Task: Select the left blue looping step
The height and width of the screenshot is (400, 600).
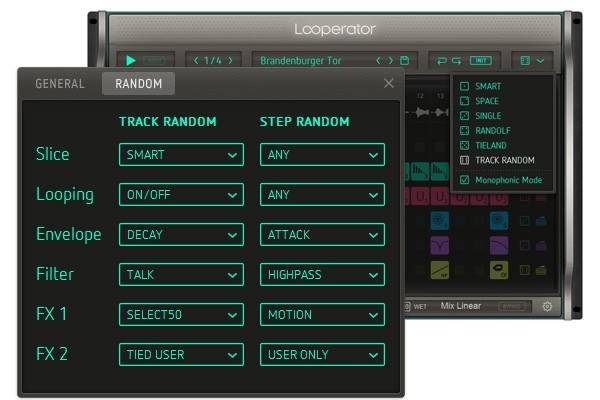Action: 440,220
